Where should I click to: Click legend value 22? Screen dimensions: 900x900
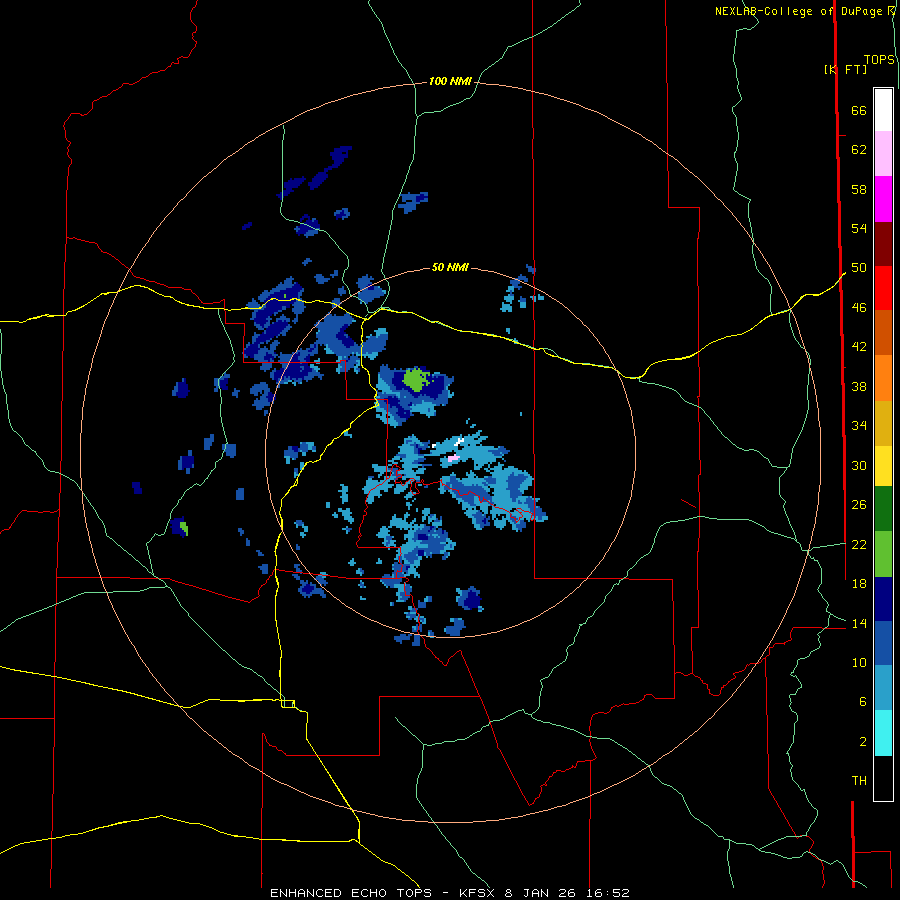pyautogui.click(x=859, y=544)
